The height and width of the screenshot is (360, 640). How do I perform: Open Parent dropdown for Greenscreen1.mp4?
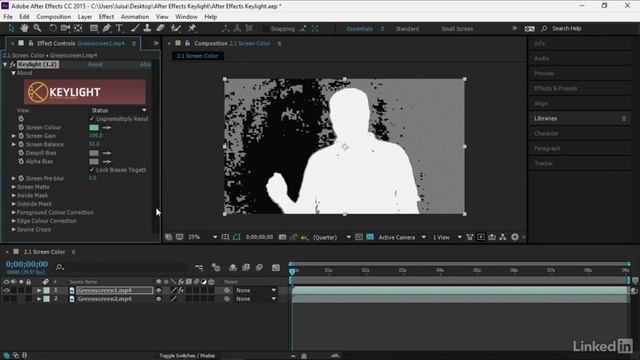256,291
